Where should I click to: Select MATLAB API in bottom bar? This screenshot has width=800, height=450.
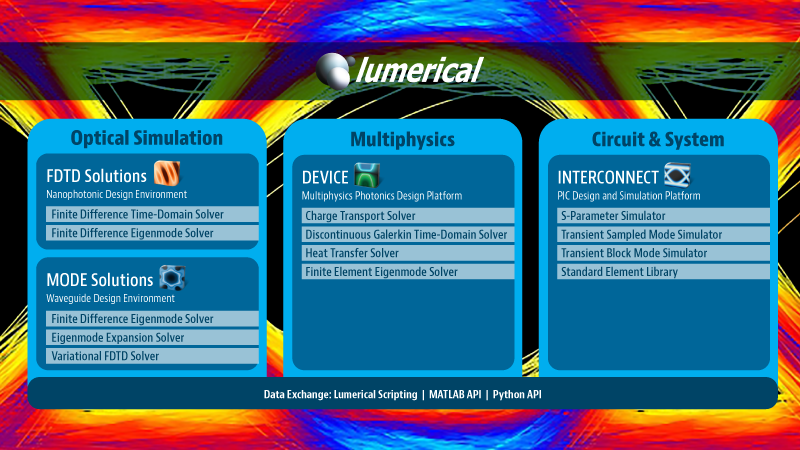[455, 394]
